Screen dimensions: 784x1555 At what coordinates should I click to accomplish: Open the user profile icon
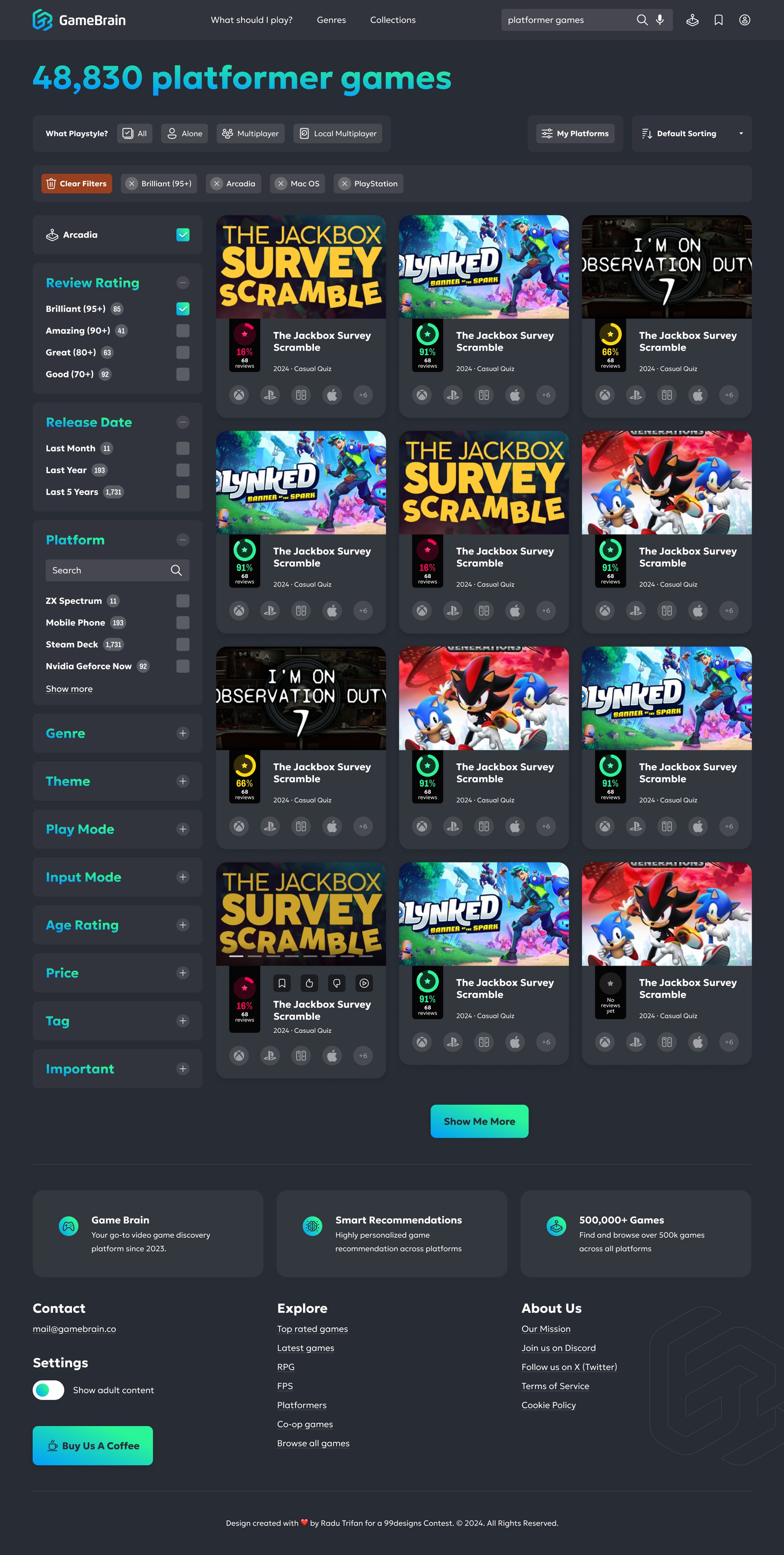(x=744, y=20)
